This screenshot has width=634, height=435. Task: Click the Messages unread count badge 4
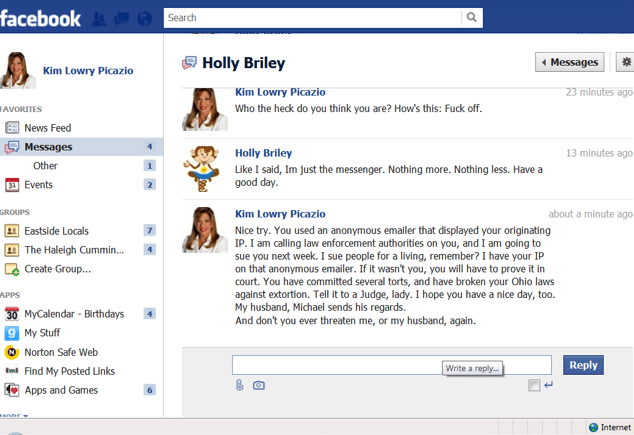tap(150, 146)
